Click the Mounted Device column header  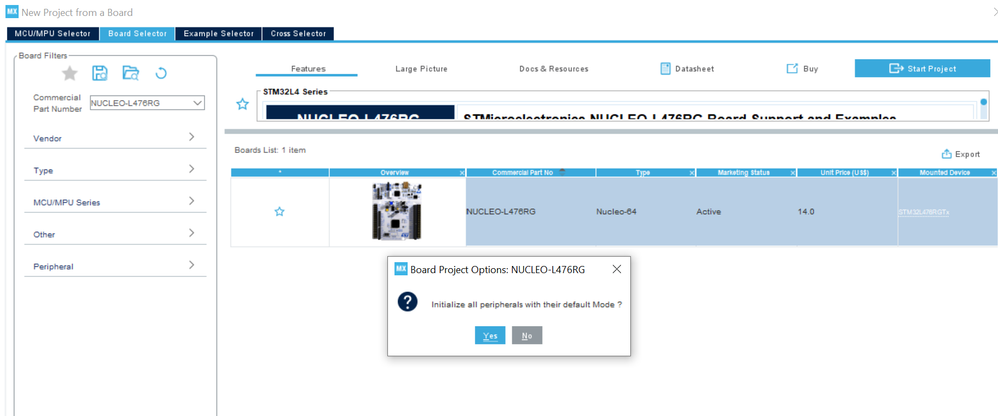[945, 172]
